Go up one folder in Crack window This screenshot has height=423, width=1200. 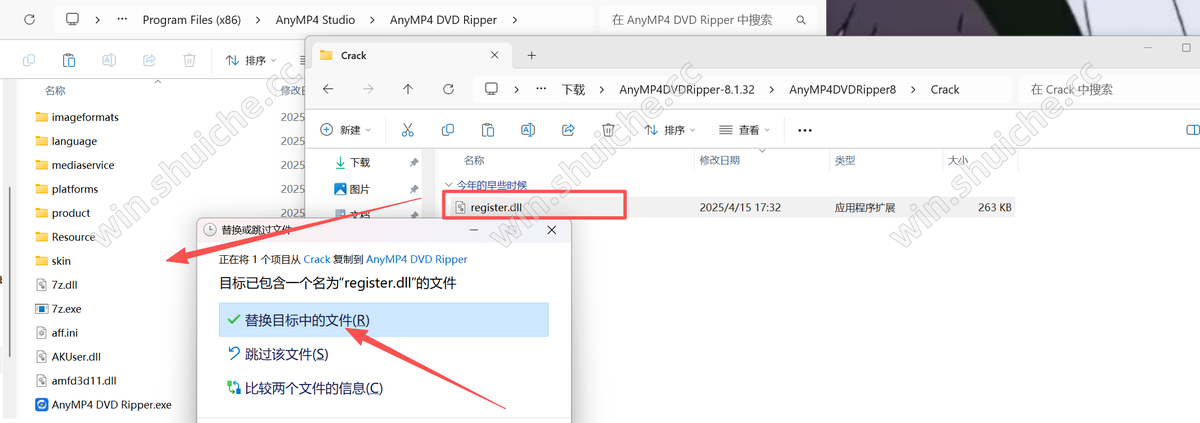pos(408,89)
